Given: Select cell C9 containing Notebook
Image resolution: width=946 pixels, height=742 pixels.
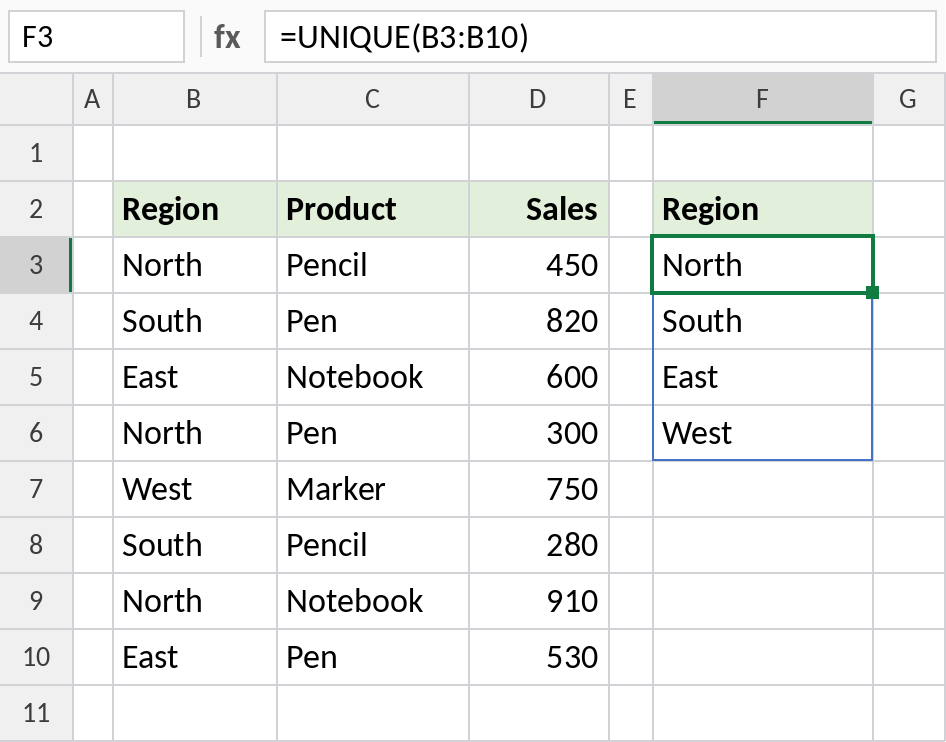Looking at the screenshot, I should pyautogui.click(x=373, y=601).
